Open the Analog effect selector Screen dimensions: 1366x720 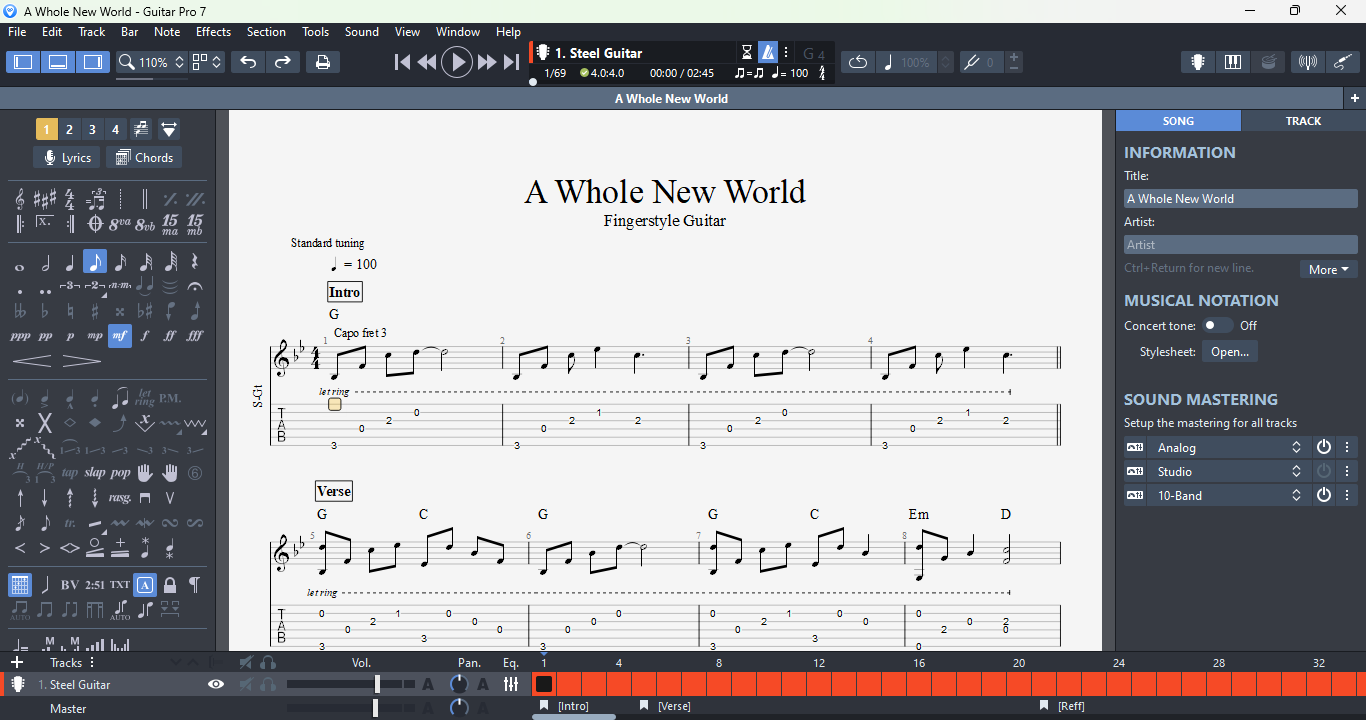tap(1229, 447)
